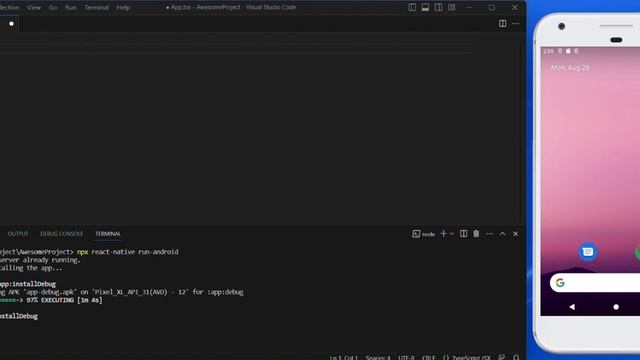
Task: Click the npx react-native run-android command
Action: (x=127, y=252)
